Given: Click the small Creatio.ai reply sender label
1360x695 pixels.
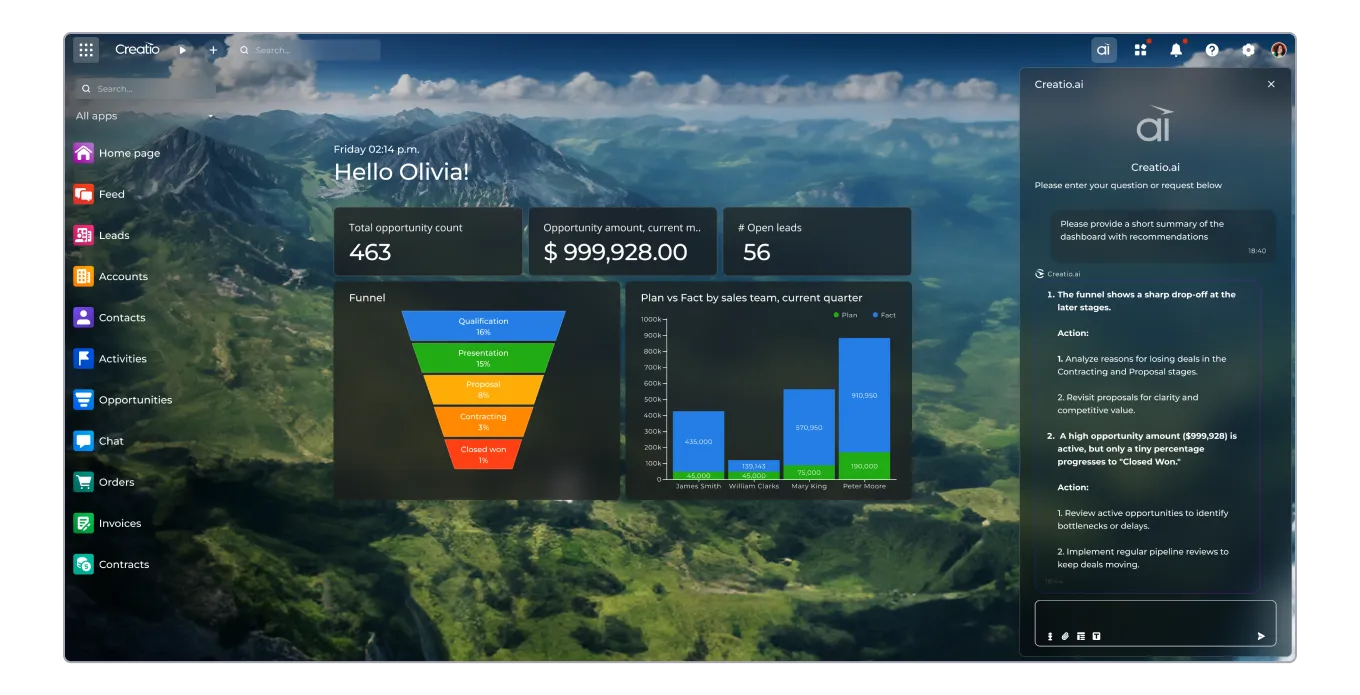Looking at the screenshot, I should click(1058, 273).
